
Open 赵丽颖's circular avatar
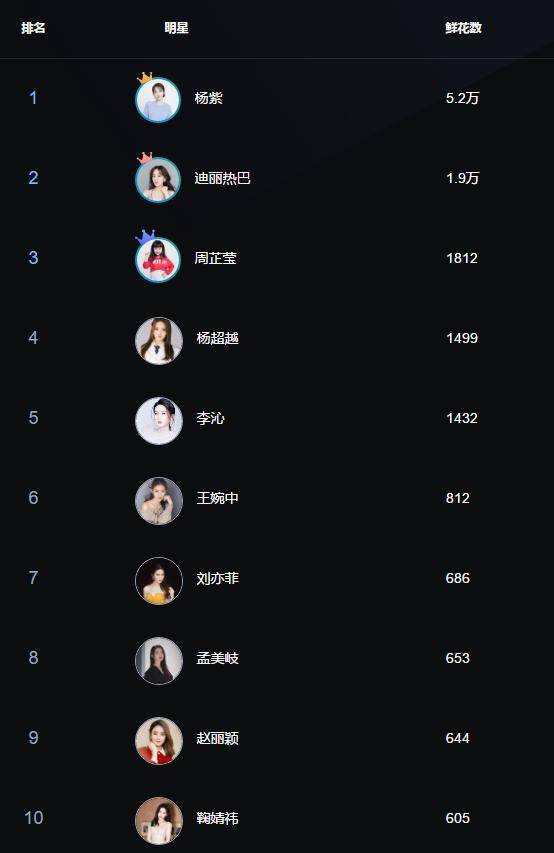click(159, 741)
